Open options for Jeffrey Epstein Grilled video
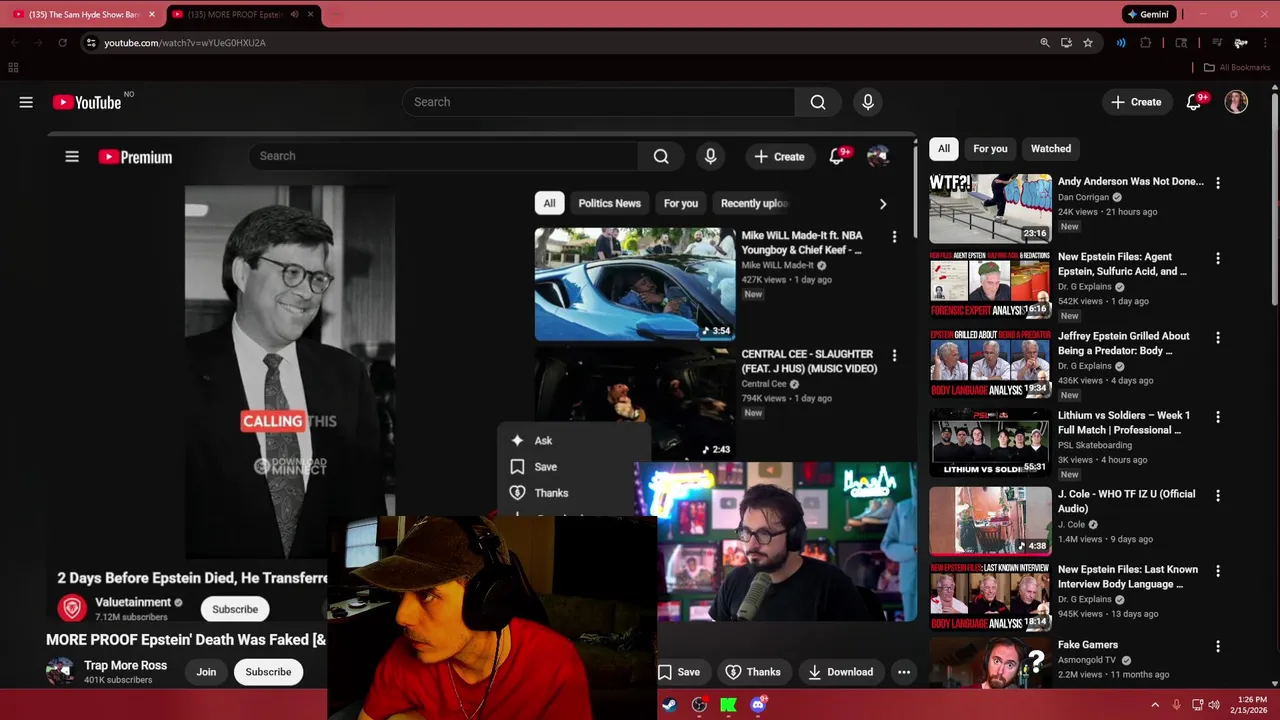Screen dimensions: 1280x720 (x=1217, y=338)
